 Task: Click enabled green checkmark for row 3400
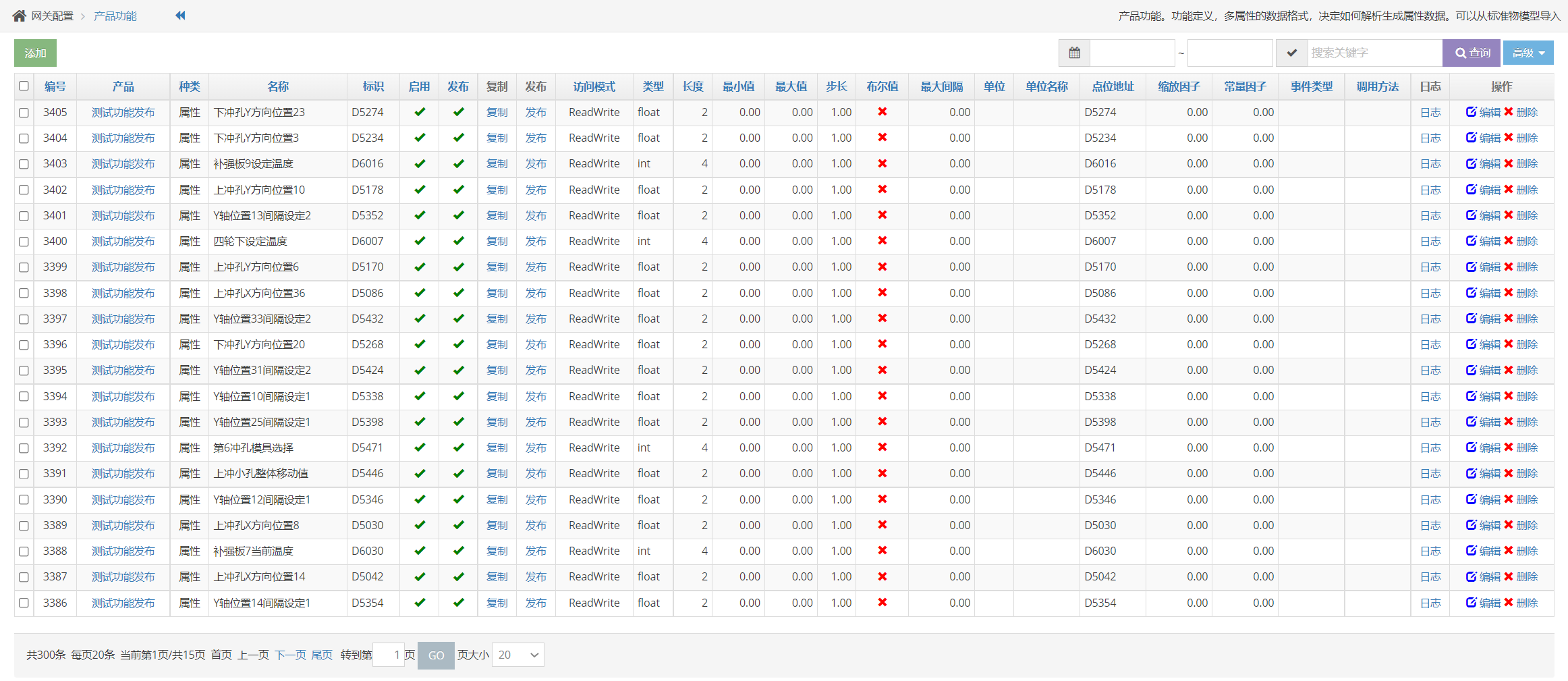click(419, 241)
